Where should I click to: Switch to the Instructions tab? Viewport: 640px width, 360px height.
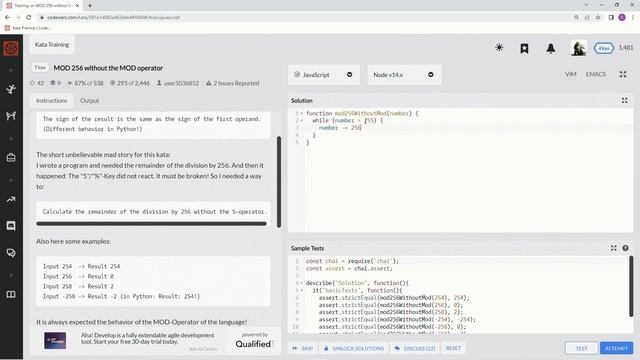[51, 100]
